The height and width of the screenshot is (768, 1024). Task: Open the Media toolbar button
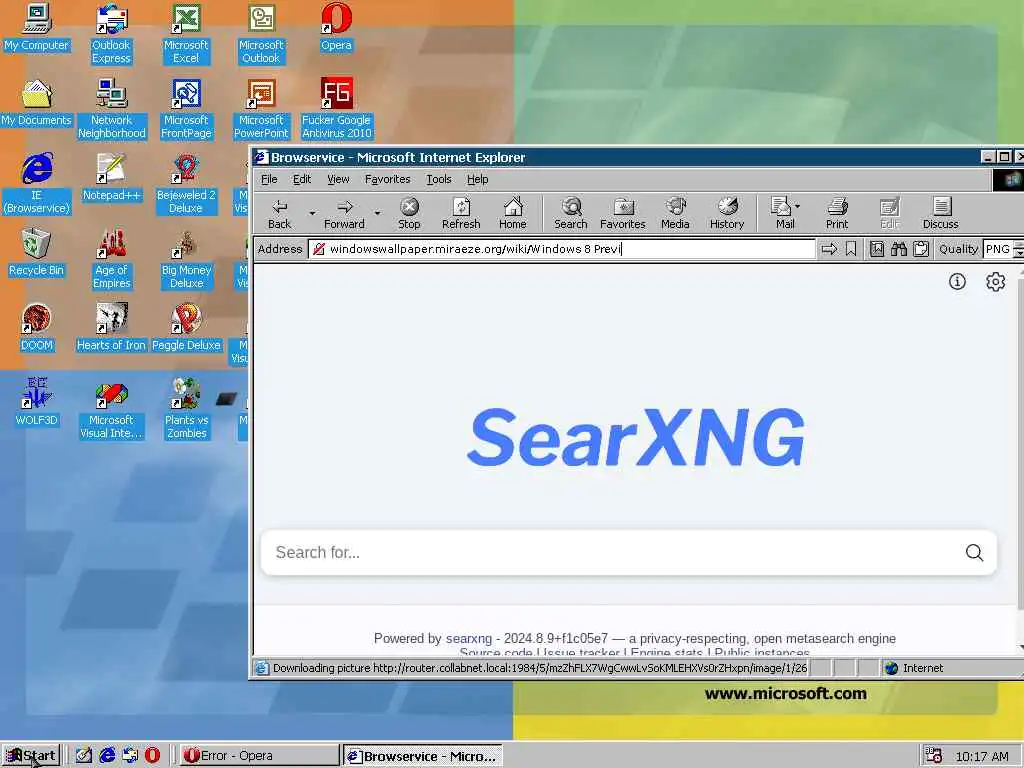coord(675,214)
